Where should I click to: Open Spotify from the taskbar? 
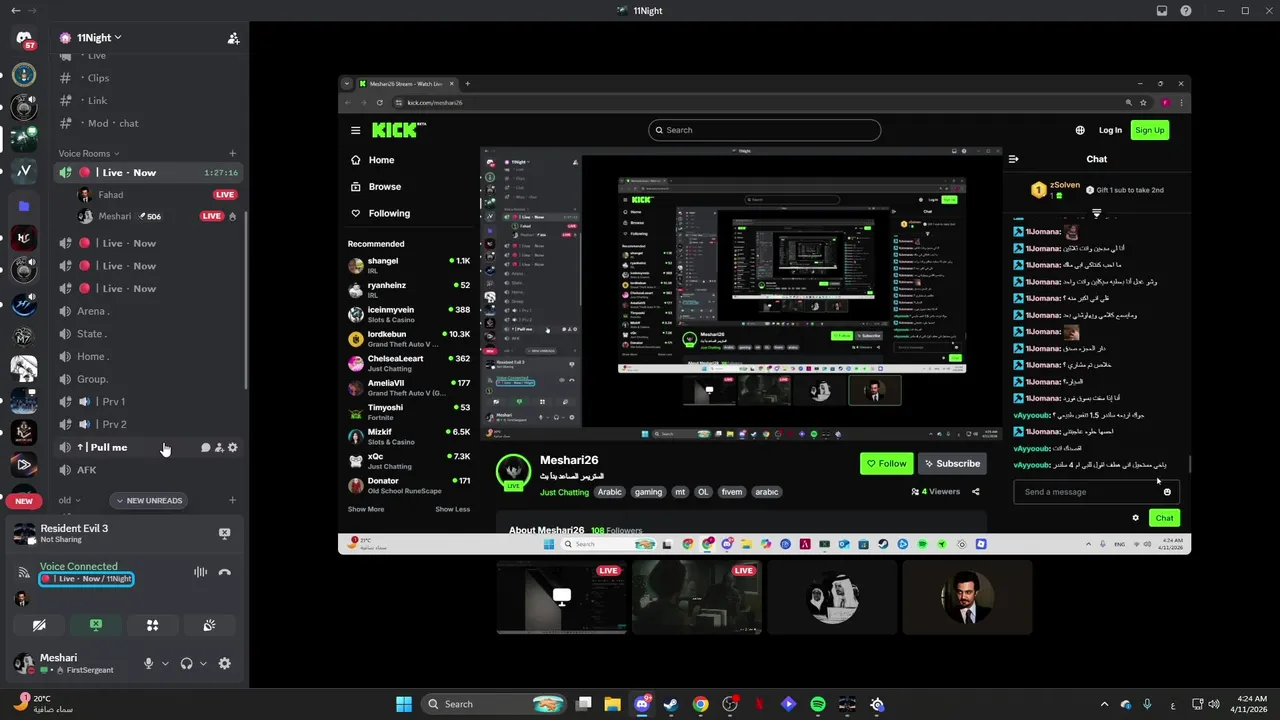pyautogui.click(x=818, y=704)
